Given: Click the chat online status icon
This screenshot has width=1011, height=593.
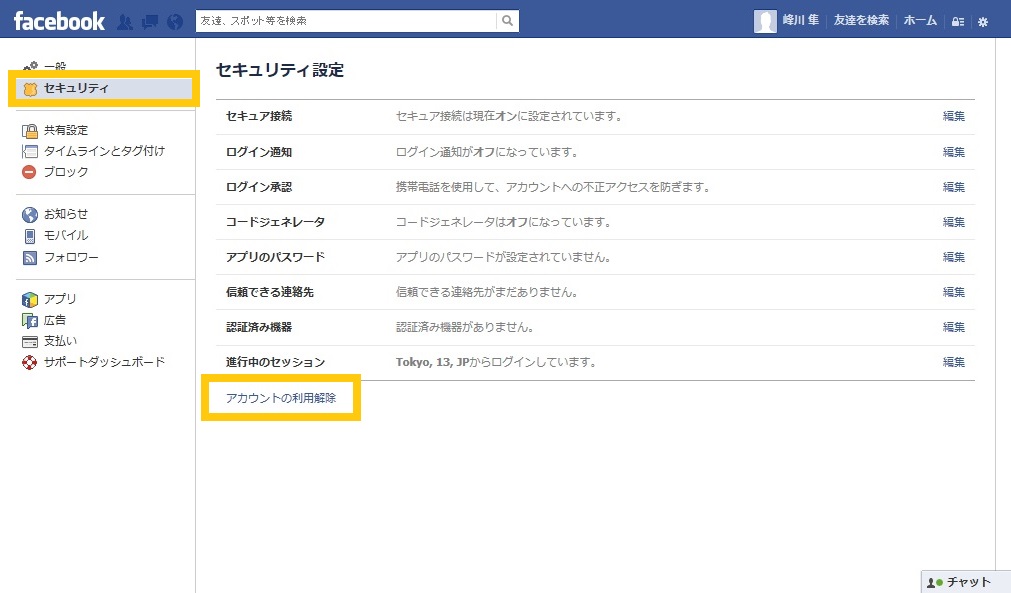Looking at the screenshot, I should pyautogui.click(x=935, y=583).
